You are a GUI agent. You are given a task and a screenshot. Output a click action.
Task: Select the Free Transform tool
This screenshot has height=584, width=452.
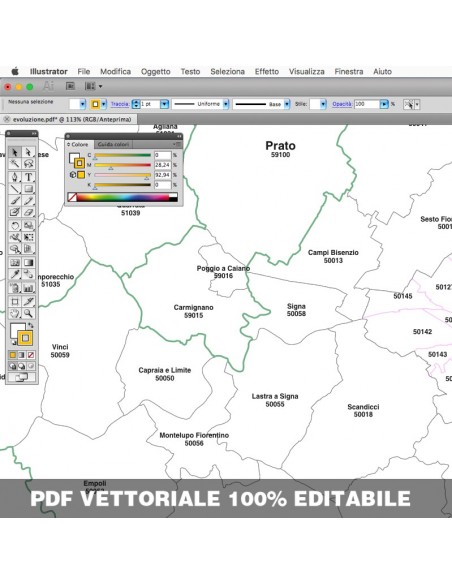[28, 237]
